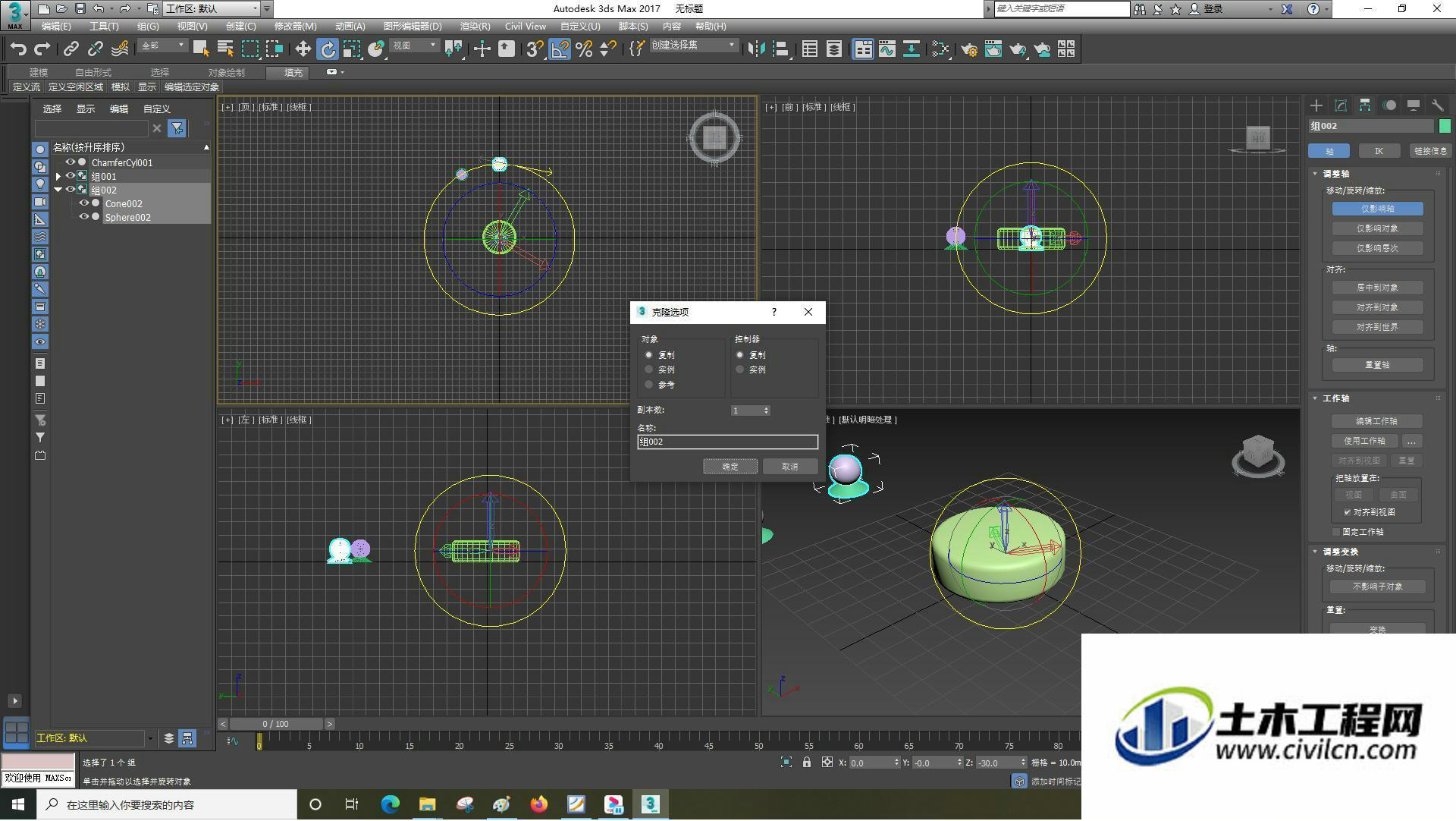Click 重置轴 button
The width and height of the screenshot is (1456, 821).
tap(1377, 365)
